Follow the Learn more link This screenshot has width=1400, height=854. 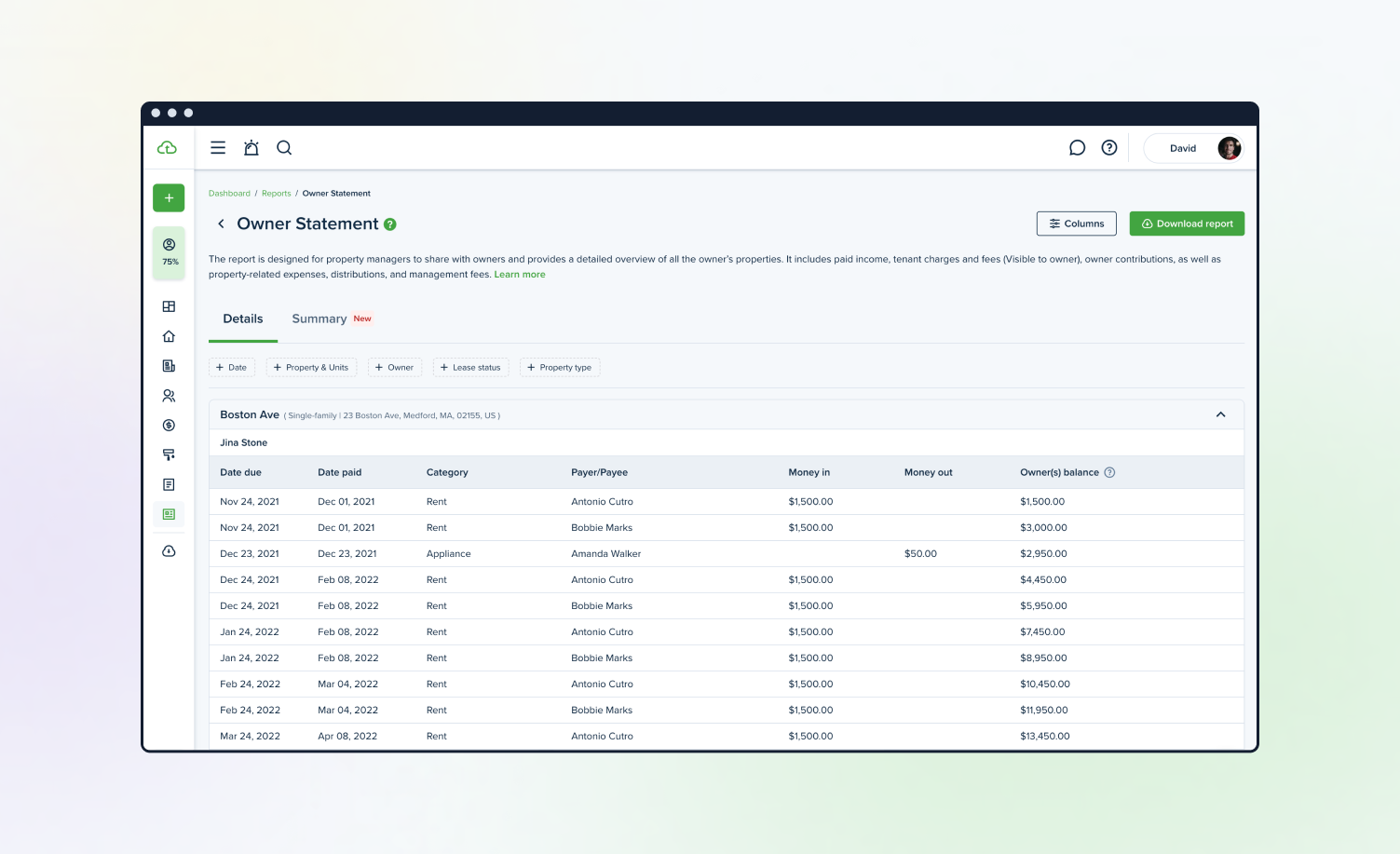(x=520, y=275)
